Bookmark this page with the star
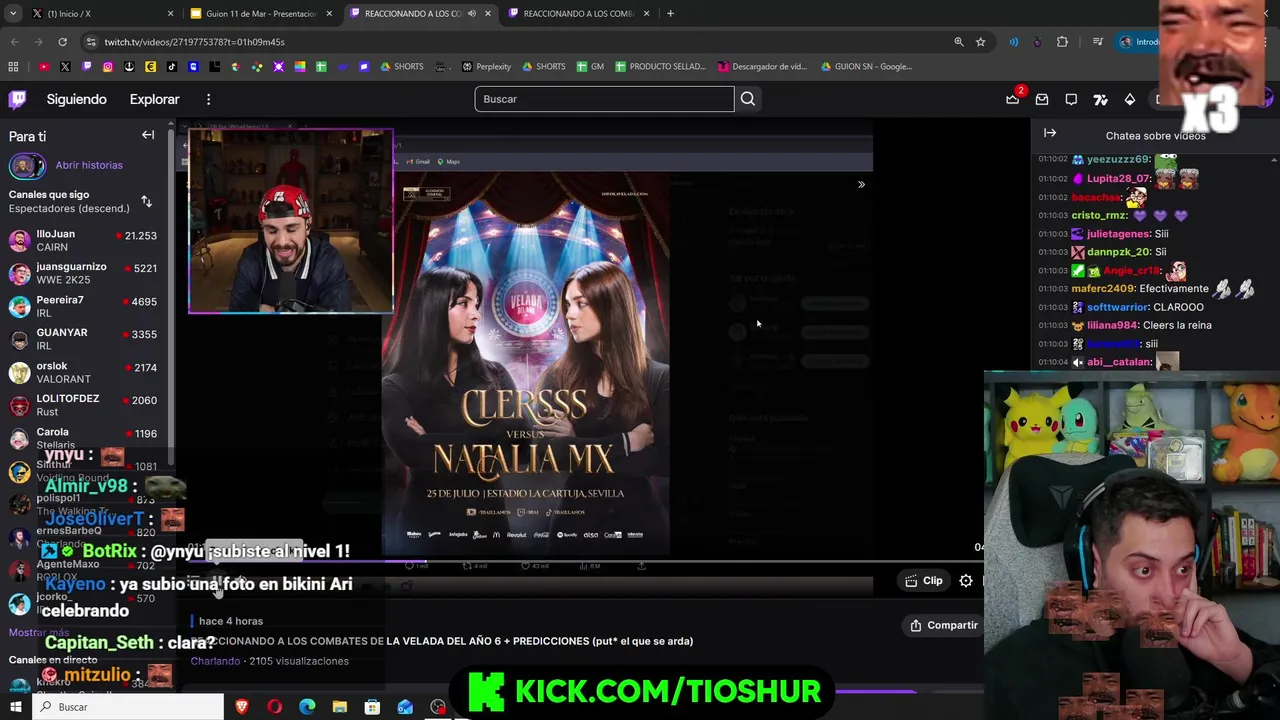Screen dimensions: 1280x720 (x=981, y=42)
